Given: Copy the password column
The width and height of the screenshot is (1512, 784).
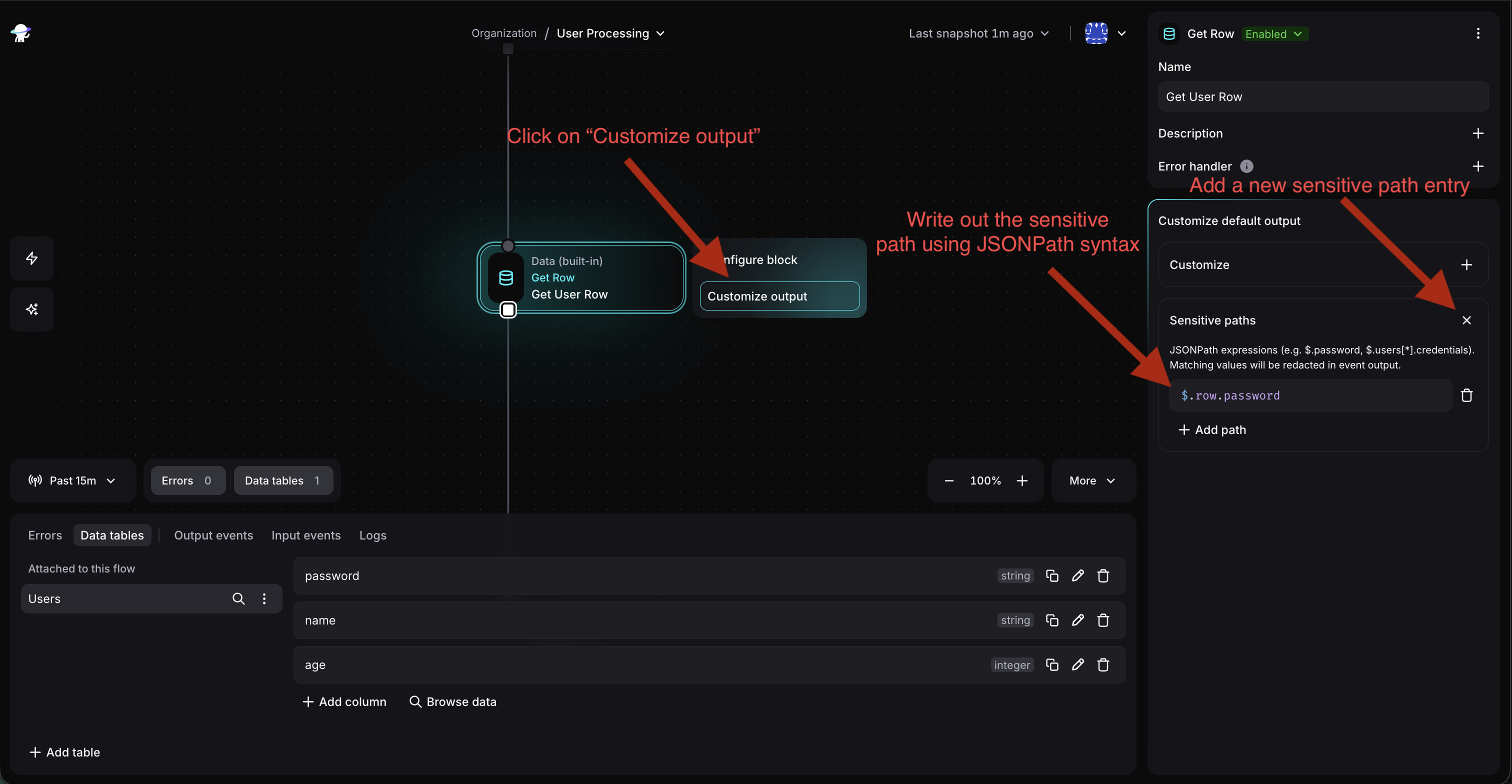Looking at the screenshot, I should pos(1052,575).
